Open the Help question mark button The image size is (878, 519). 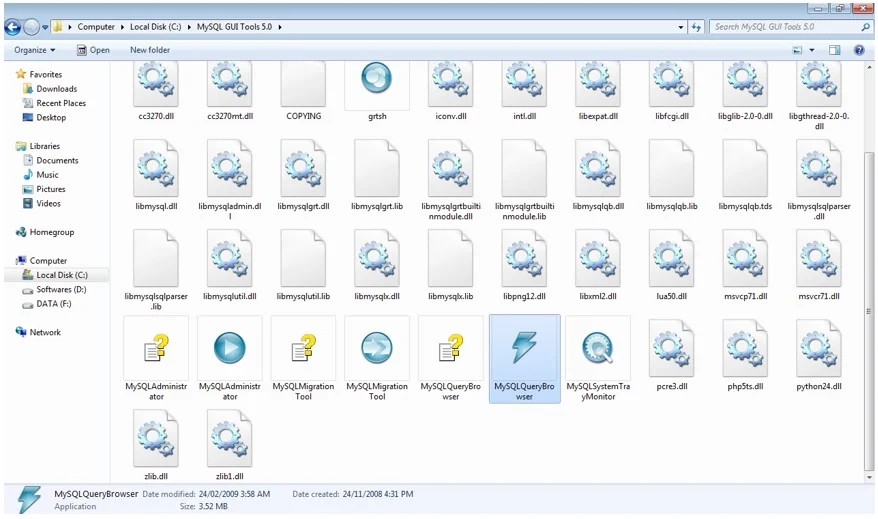tap(859, 50)
